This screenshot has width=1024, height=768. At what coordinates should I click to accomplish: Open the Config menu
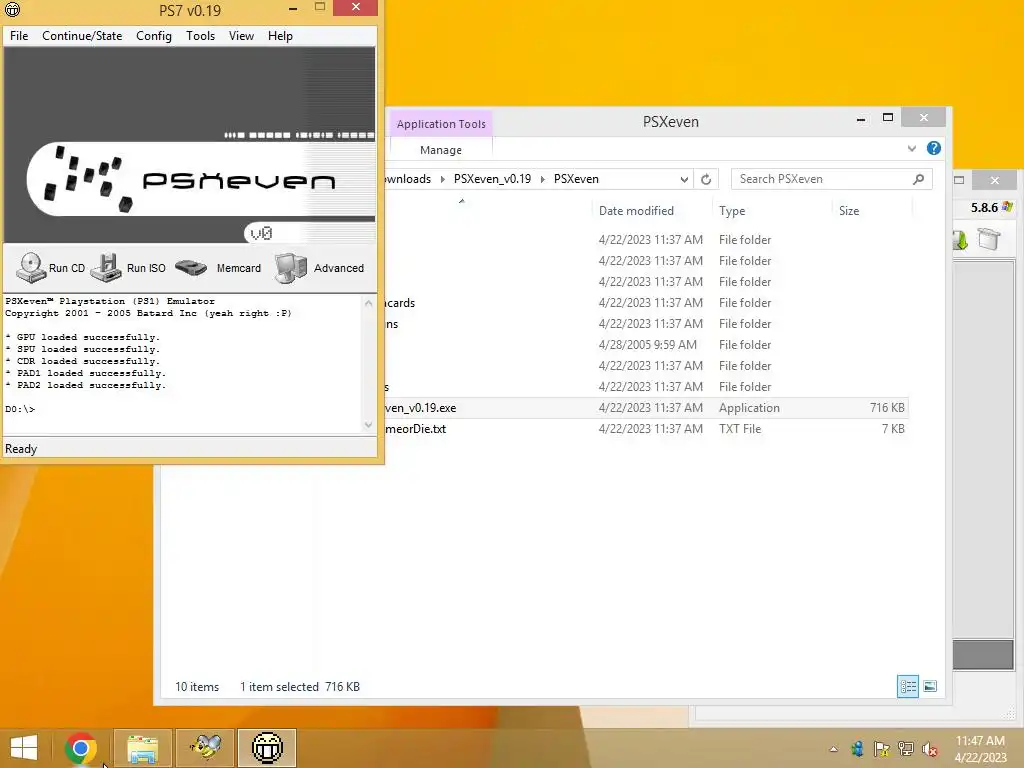coord(154,36)
